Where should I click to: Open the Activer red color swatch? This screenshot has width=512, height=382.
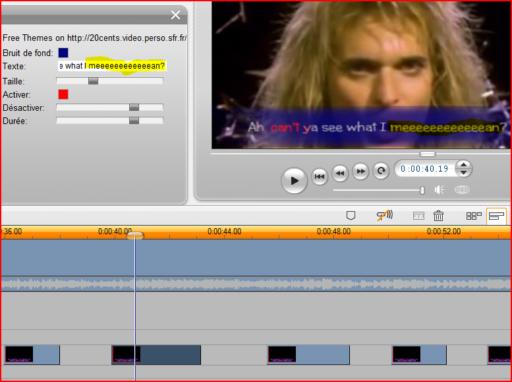[63, 94]
